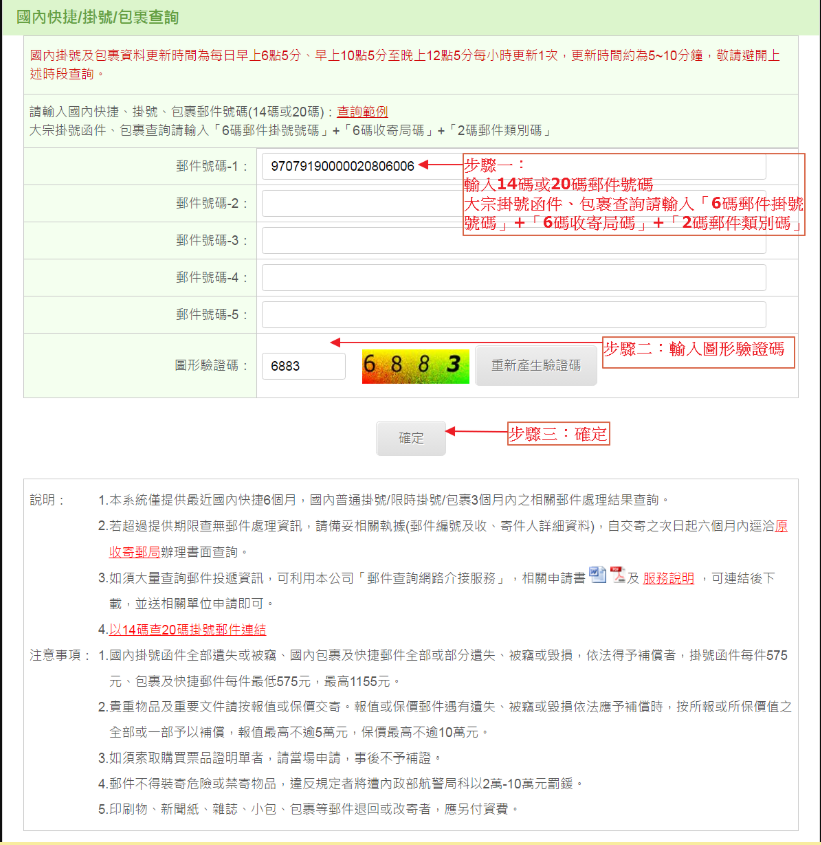The image size is (821, 845).
Task: Regenerate captcha with 重新產生驗證碼 button
Action: pyautogui.click(x=536, y=365)
